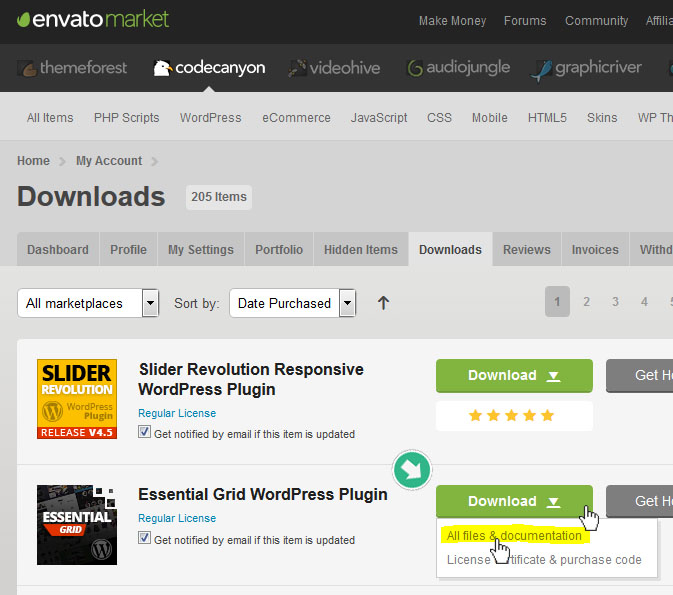This screenshot has width=673, height=595.
Task: Open the Slider Revolution Responsive WordPress Plugin title
Action: click(x=251, y=379)
